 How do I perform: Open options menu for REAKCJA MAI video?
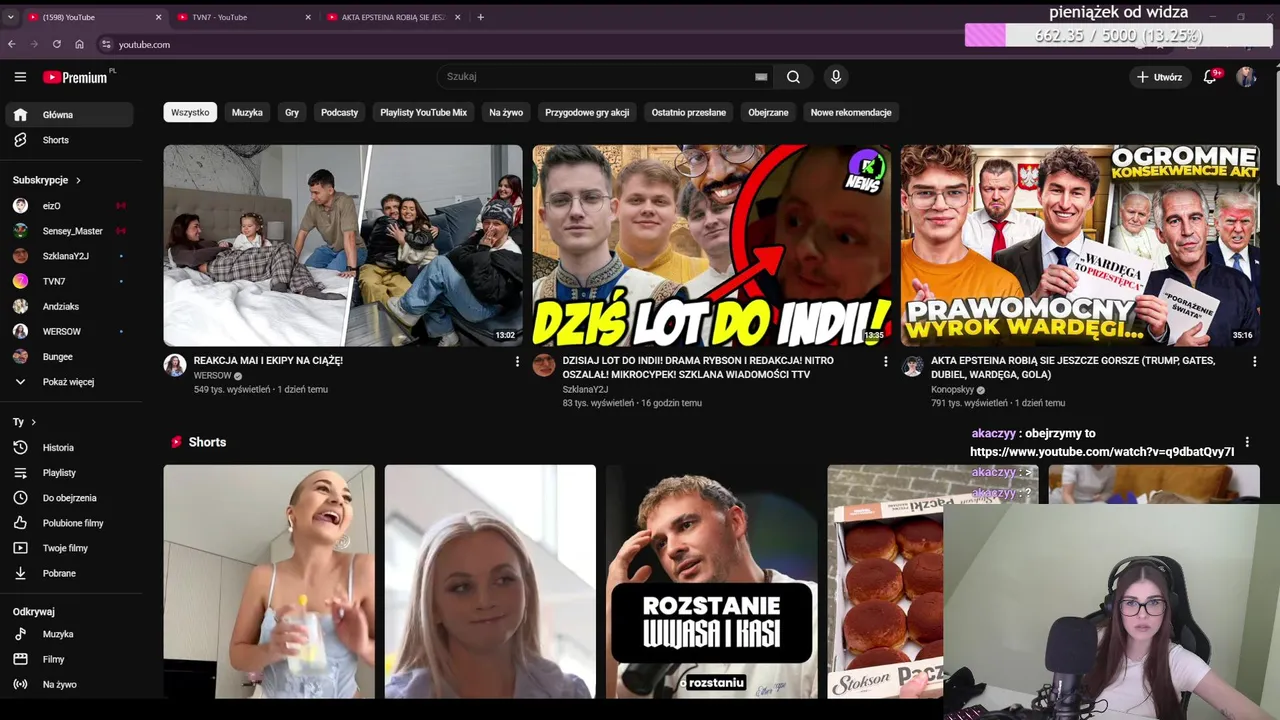pos(517,361)
